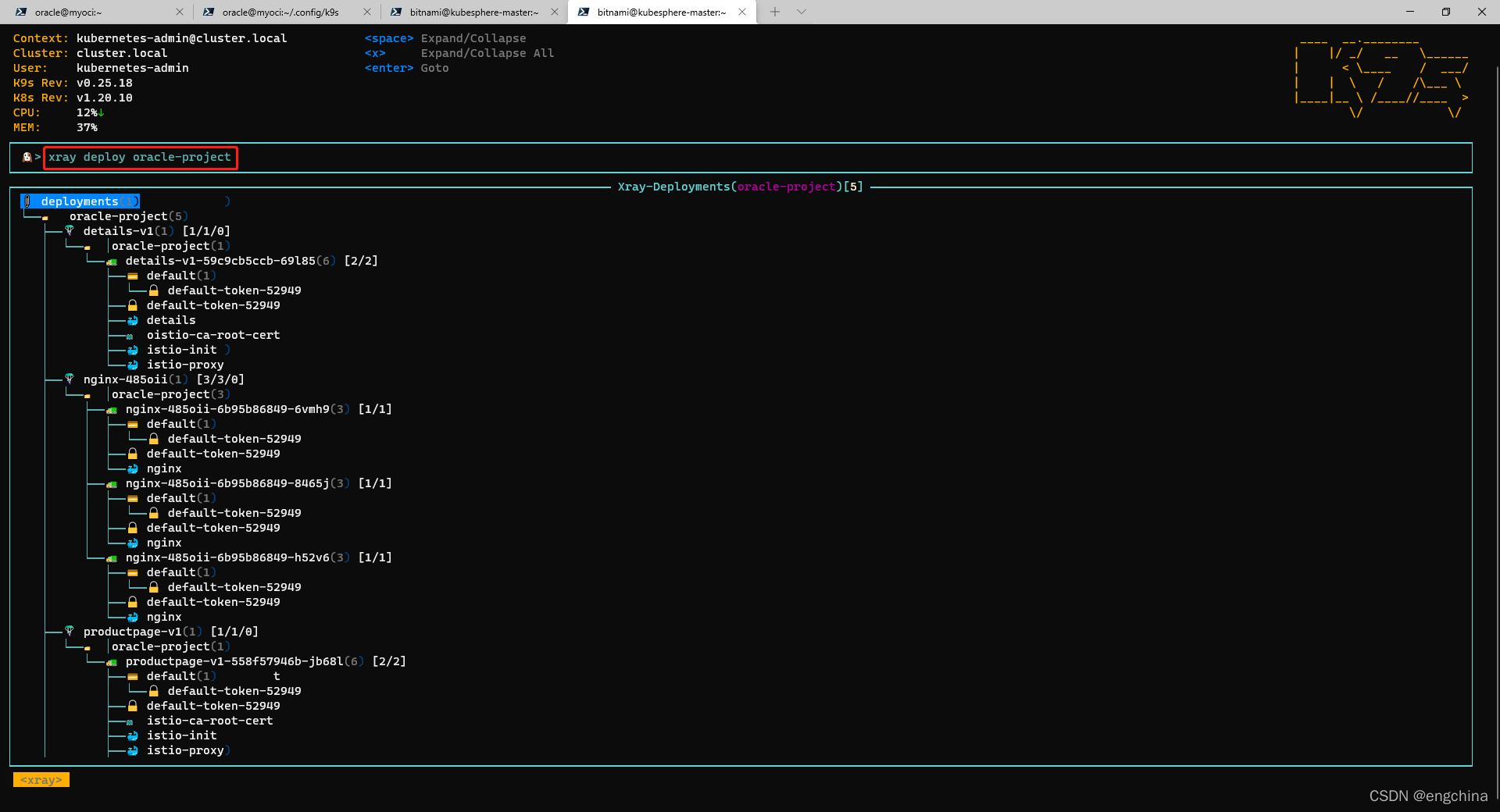The width and height of the screenshot is (1500, 812).
Task: Select istio-proxy under productpage pod
Action: click(185, 750)
